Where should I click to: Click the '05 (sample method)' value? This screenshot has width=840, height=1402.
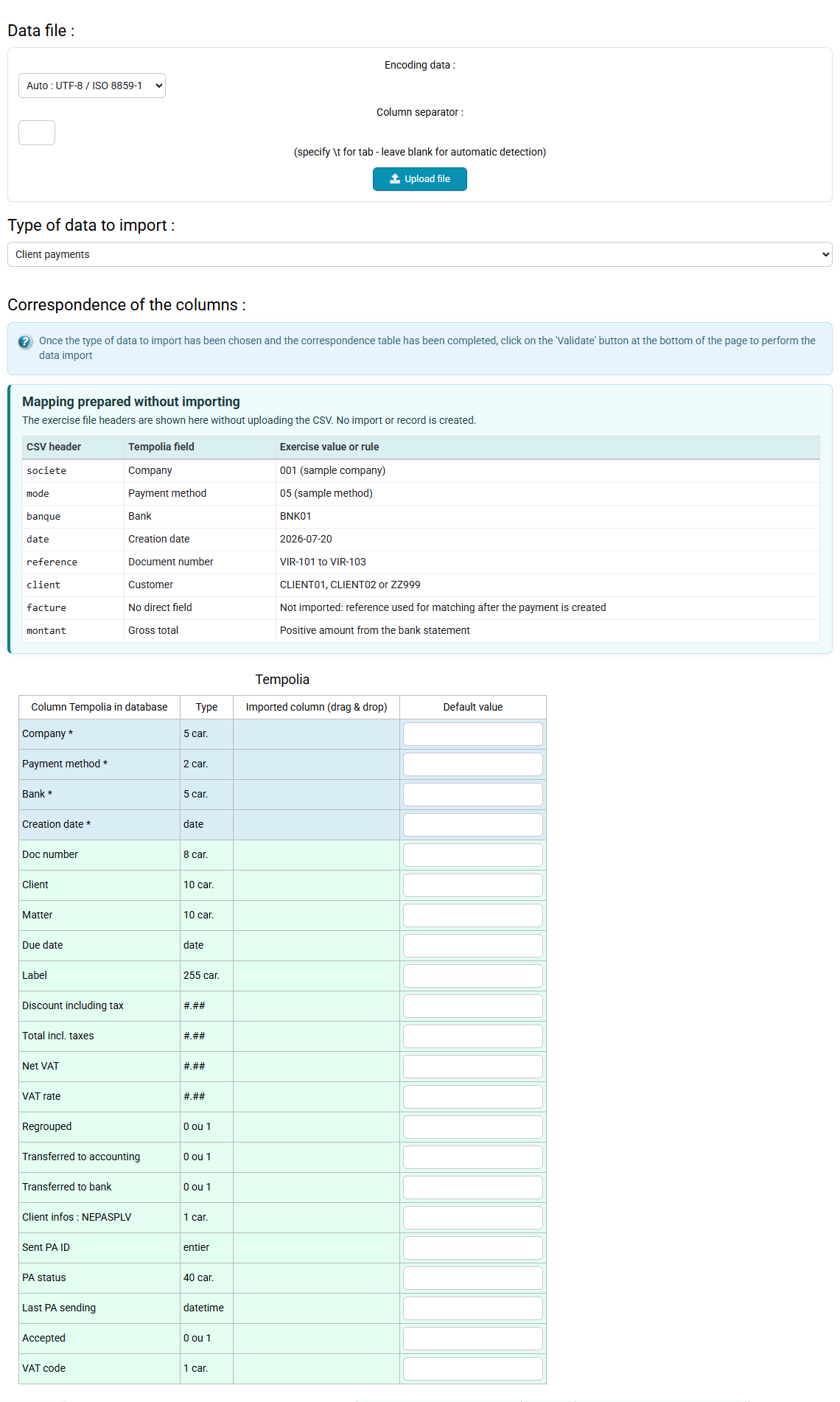pyautogui.click(x=326, y=493)
